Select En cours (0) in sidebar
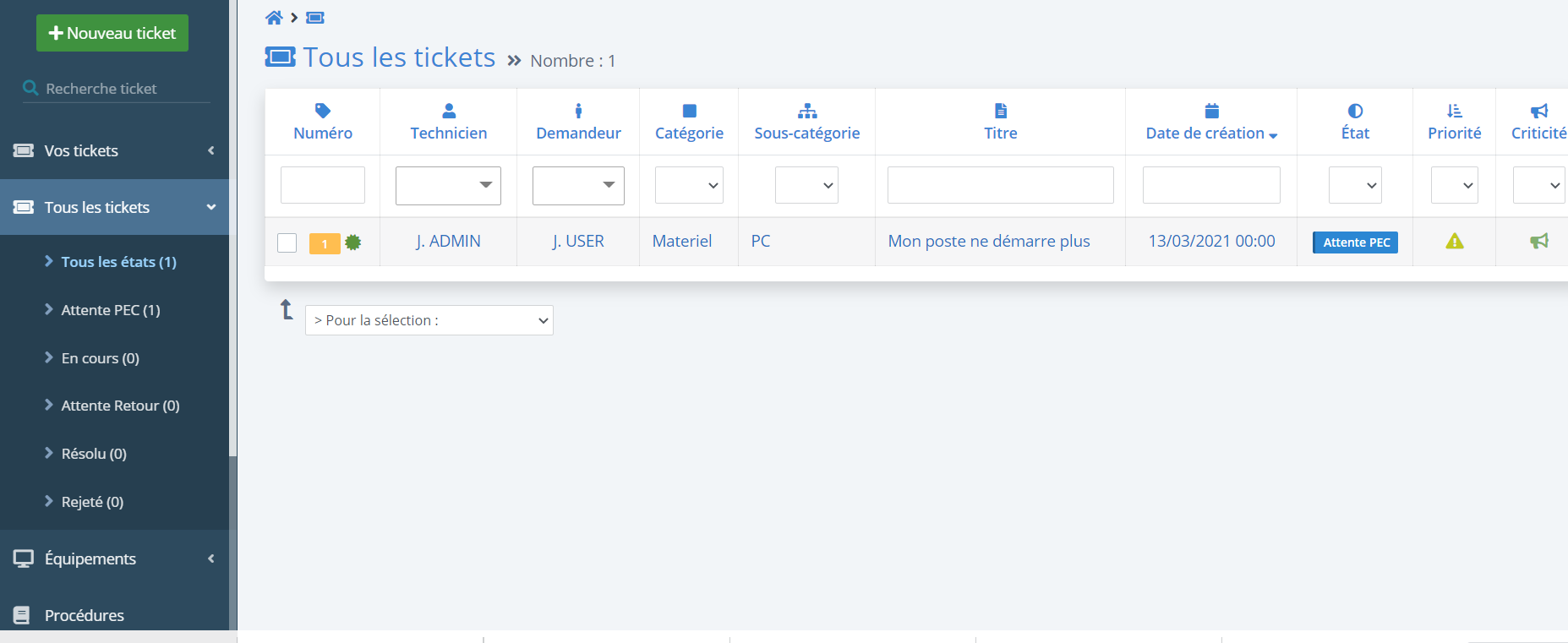 100,358
